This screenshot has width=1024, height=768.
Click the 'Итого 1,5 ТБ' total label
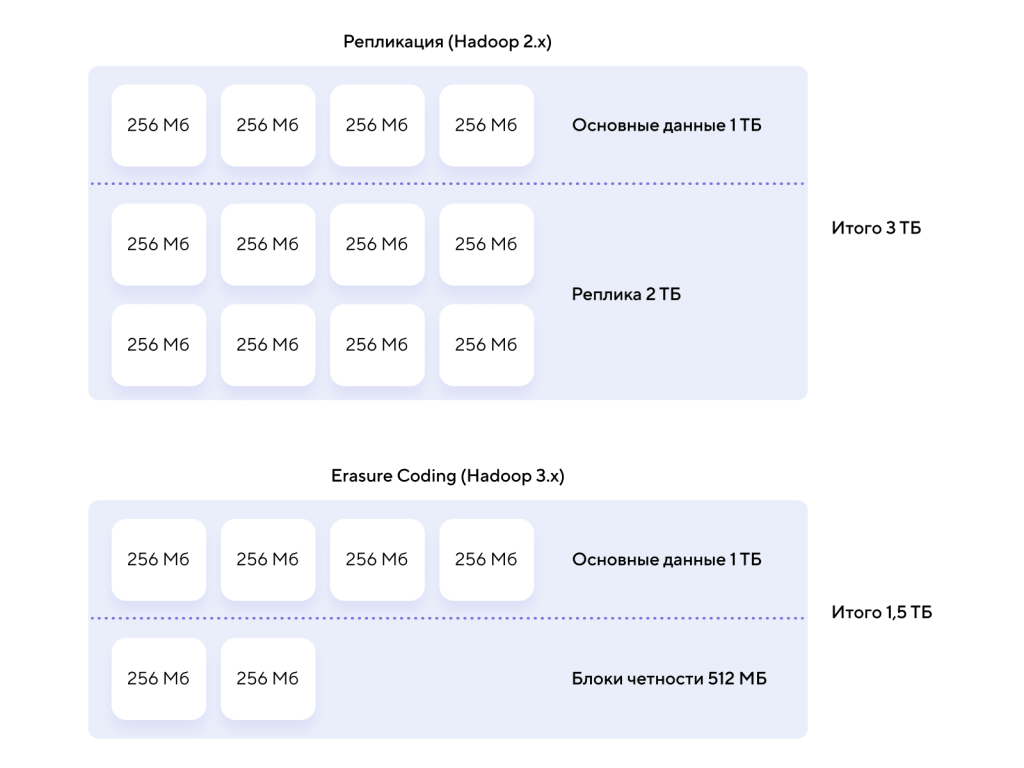(882, 613)
